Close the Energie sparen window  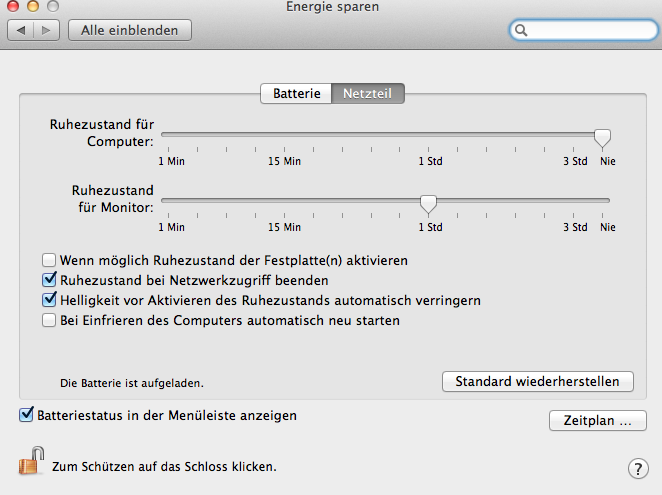pos(12,8)
